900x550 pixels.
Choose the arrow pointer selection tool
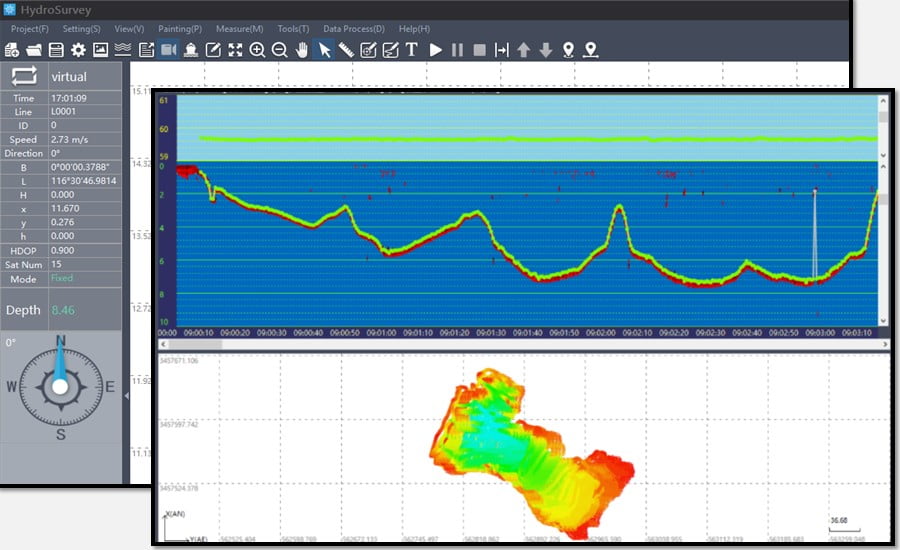324,49
